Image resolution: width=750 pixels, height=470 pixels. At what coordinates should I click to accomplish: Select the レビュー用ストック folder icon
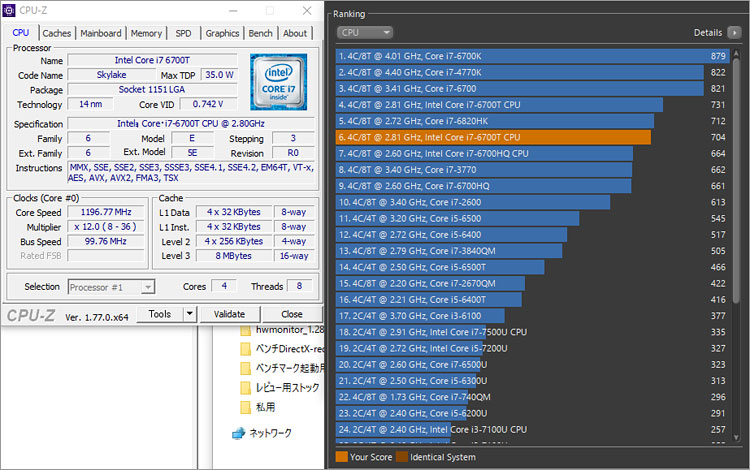245,388
